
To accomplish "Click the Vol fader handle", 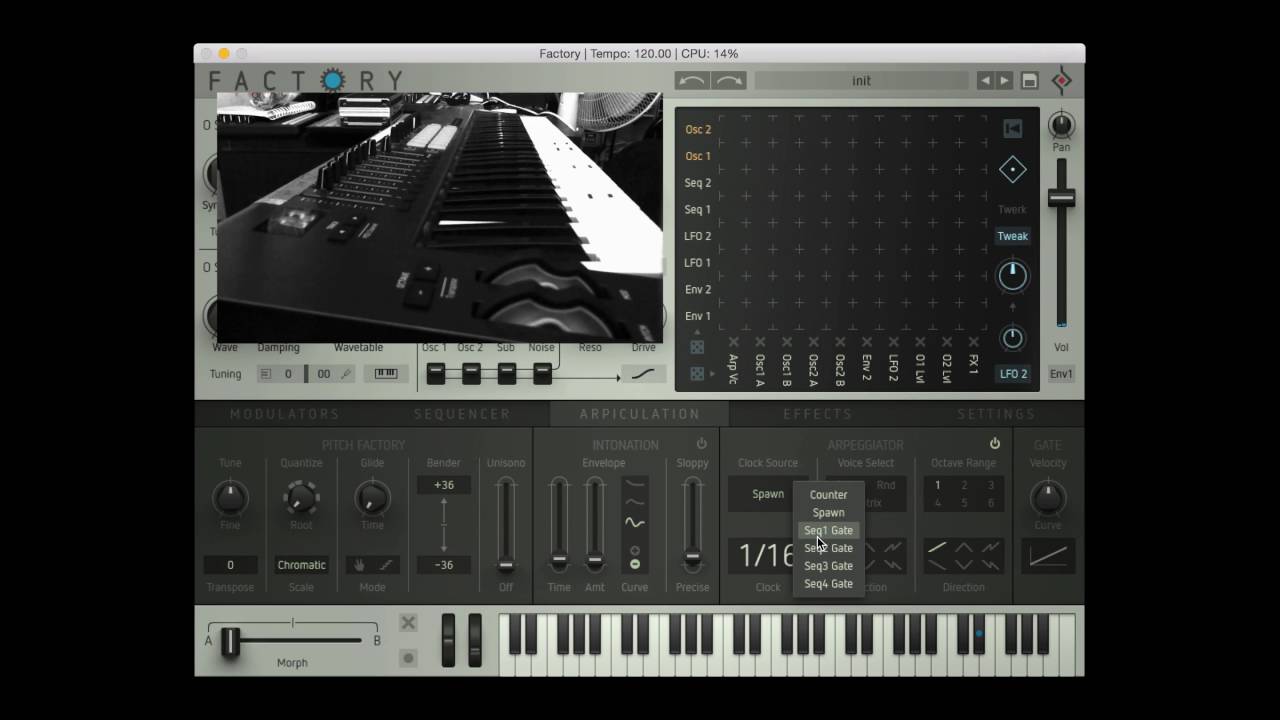I will point(1061,198).
